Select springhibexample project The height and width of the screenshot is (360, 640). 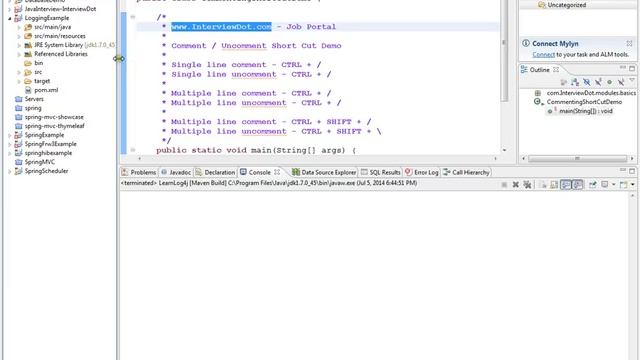[43, 153]
